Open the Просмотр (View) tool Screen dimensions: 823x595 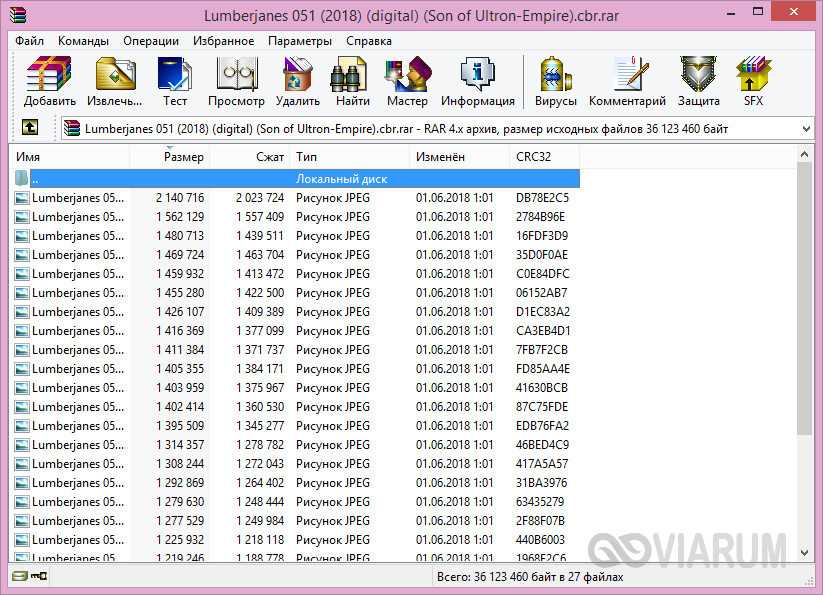236,81
